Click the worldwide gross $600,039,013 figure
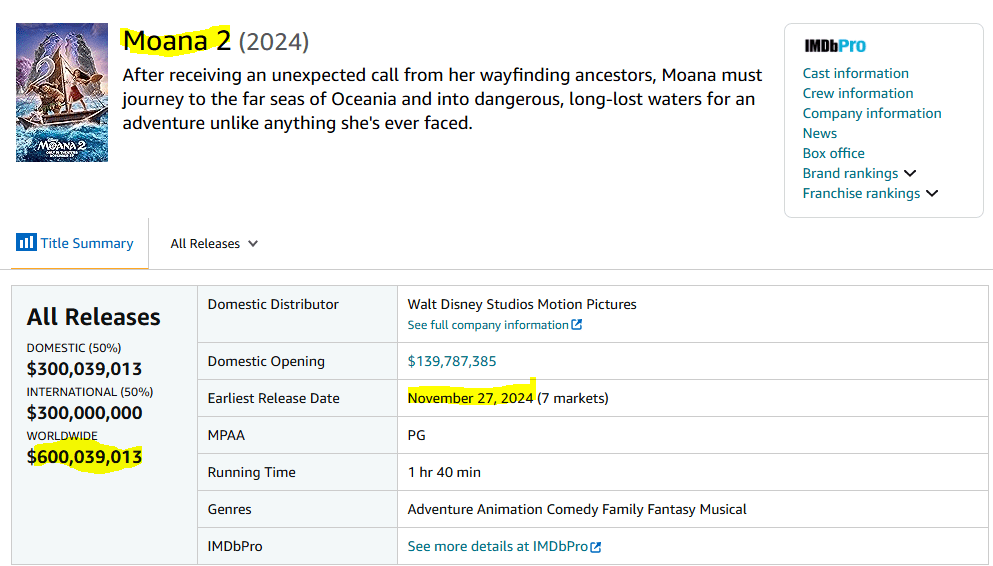 coord(84,457)
